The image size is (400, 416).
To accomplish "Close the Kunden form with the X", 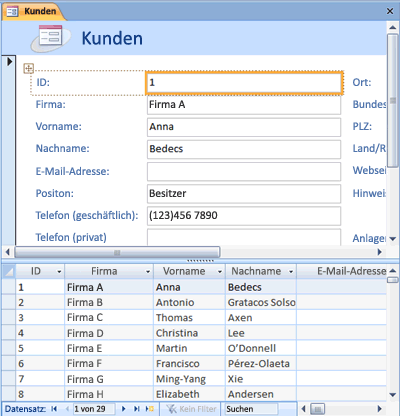I will [x=390, y=11].
